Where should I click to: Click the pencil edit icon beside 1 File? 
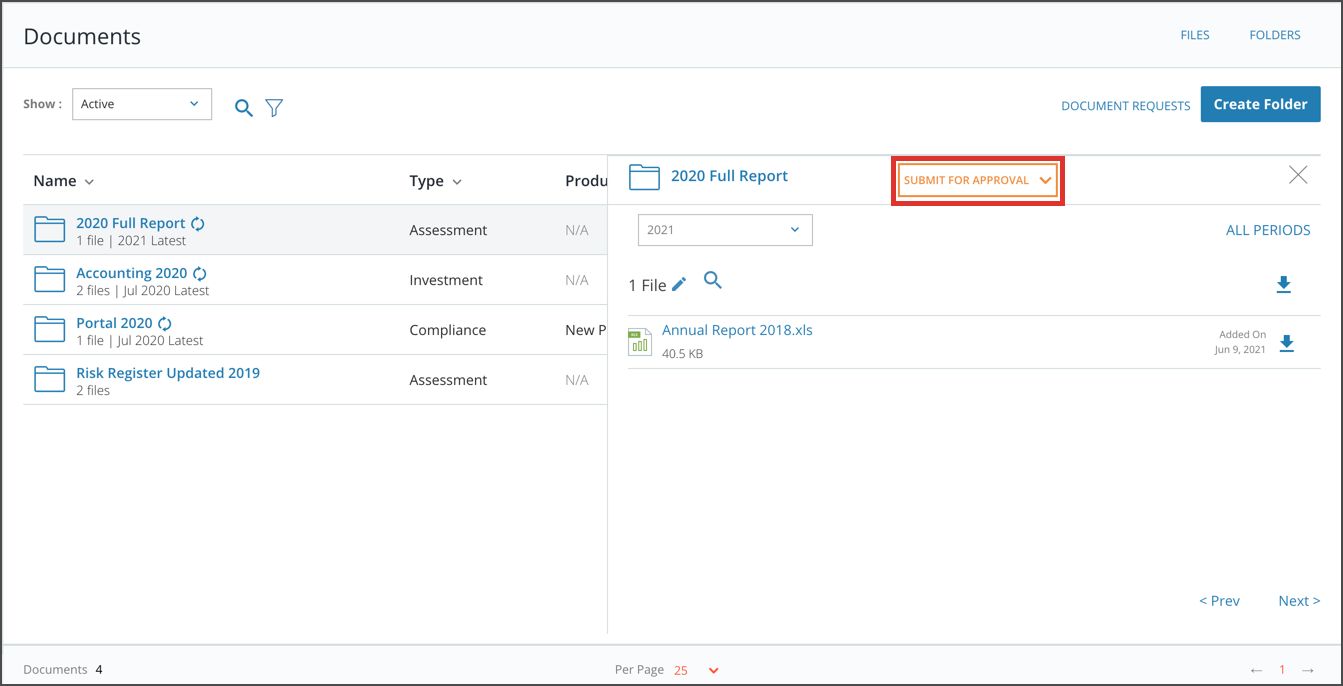pyautogui.click(x=679, y=284)
